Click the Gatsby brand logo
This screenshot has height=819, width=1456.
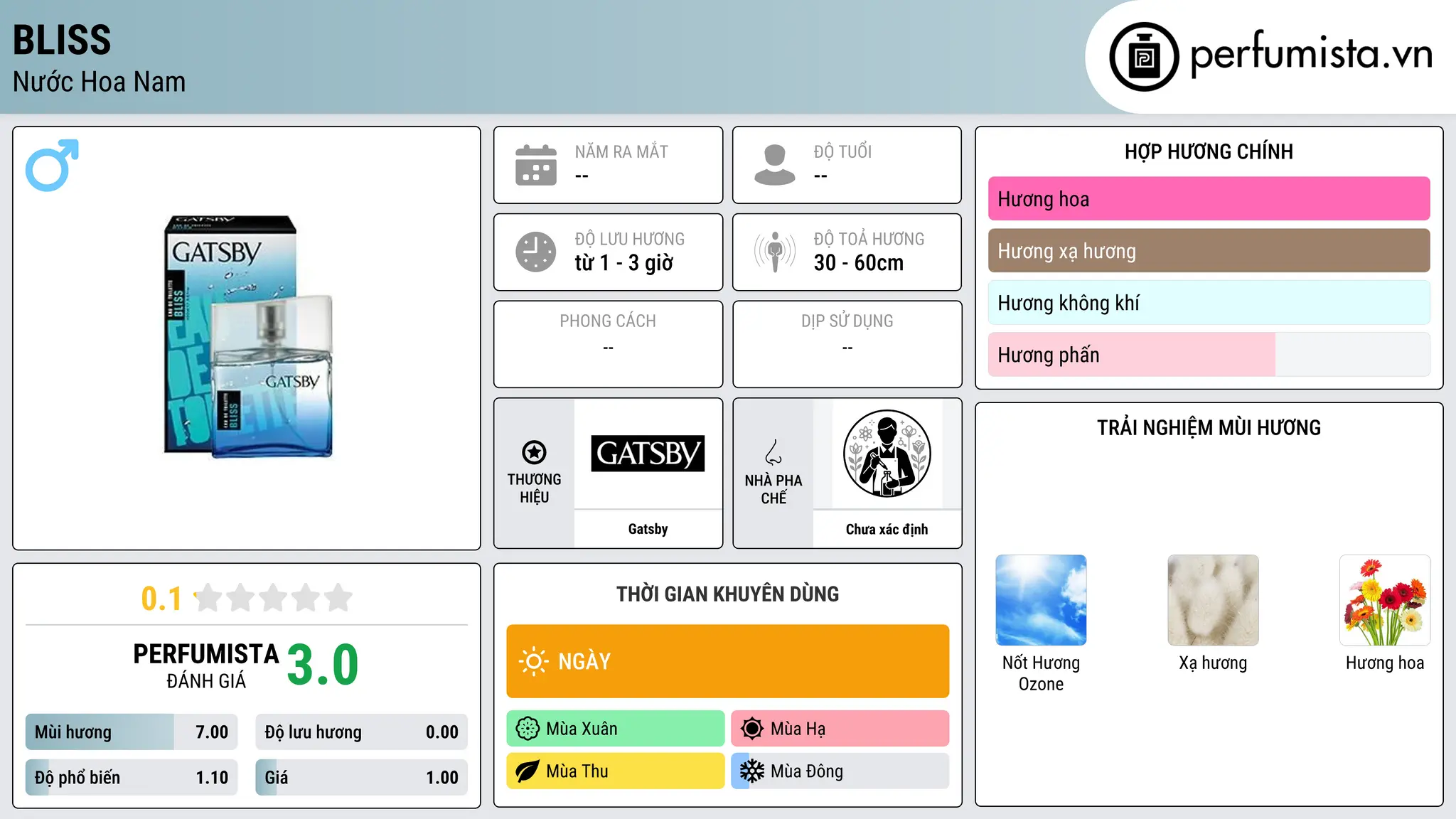(x=648, y=454)
